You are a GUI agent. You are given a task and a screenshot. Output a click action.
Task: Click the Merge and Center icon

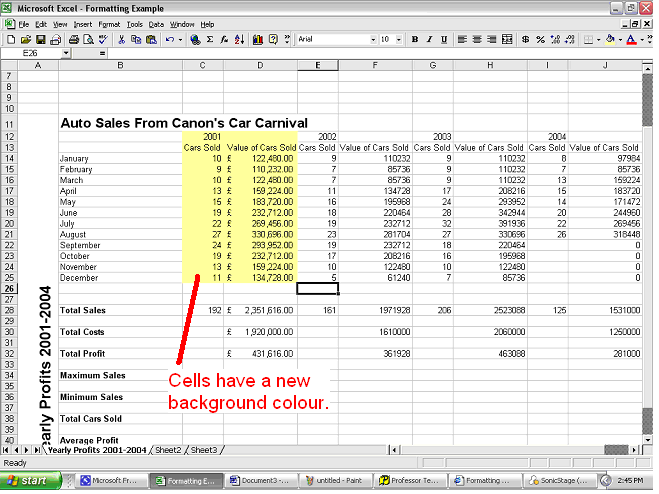point(505,39)
